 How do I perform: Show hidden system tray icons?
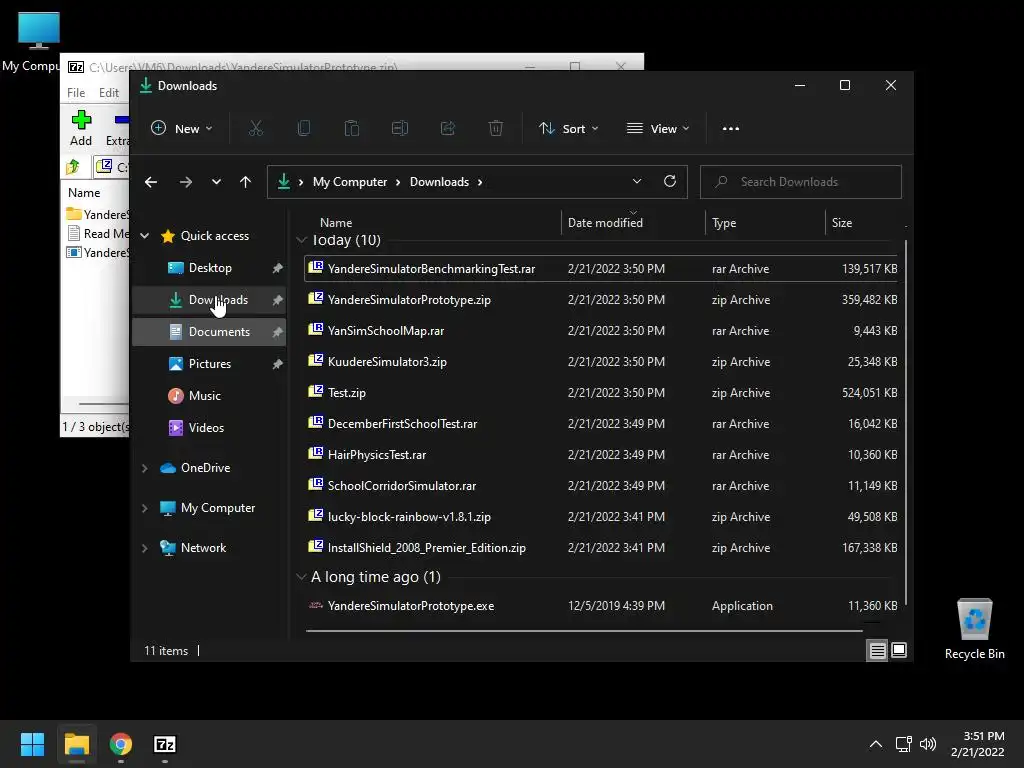[876, 744]
